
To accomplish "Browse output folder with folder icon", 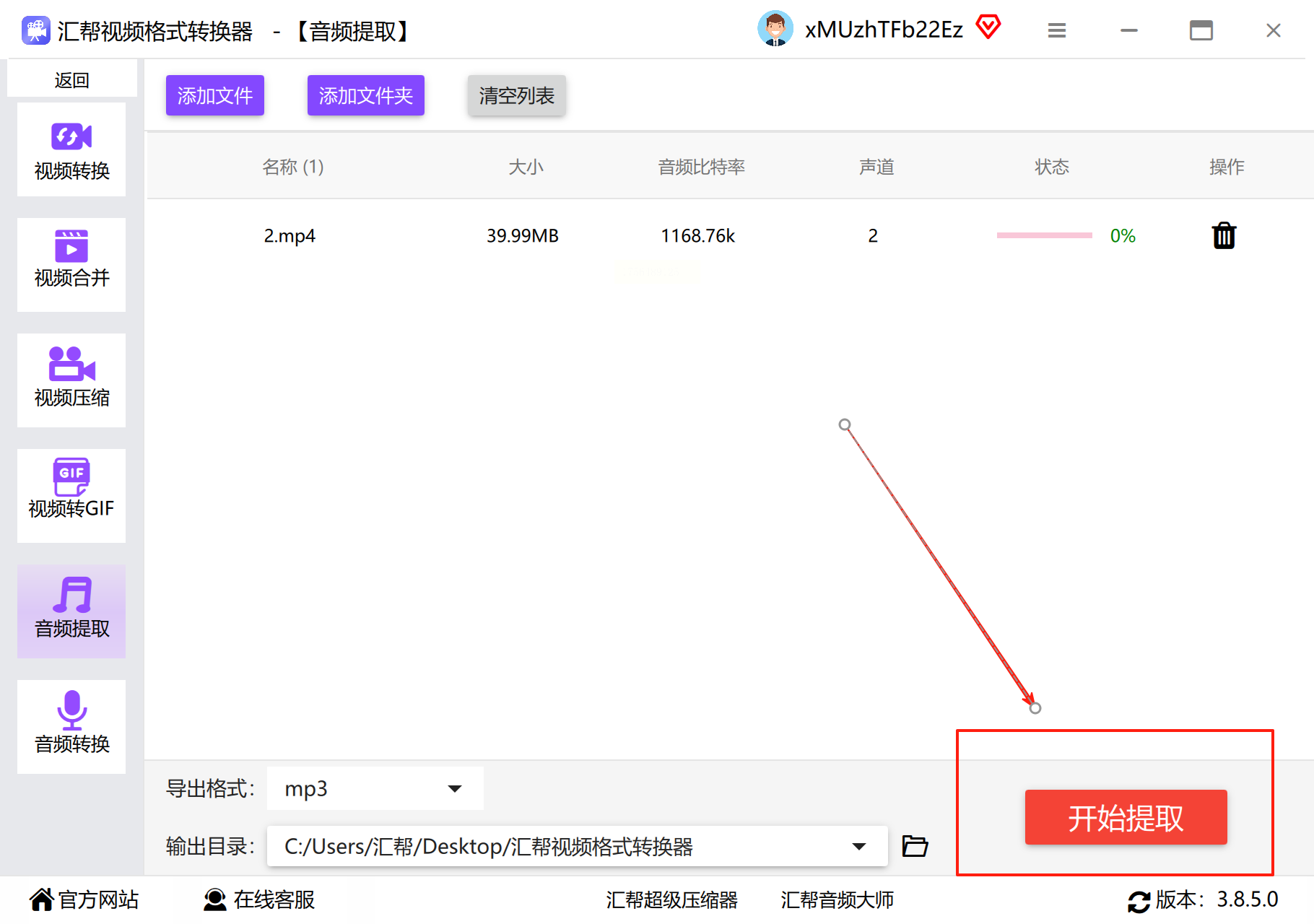I will [915, 845].
